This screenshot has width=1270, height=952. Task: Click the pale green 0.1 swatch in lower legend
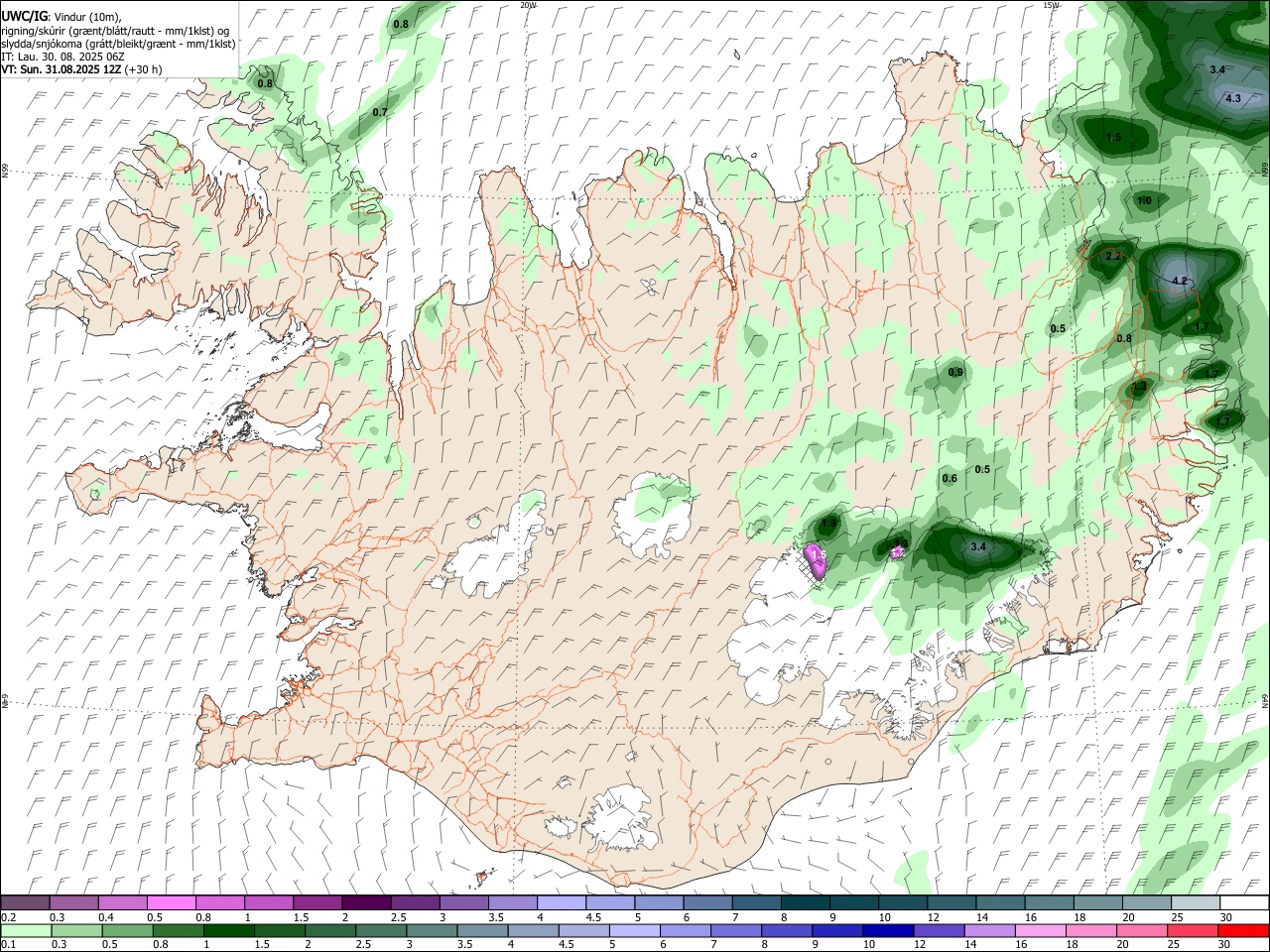pos(25,930)
